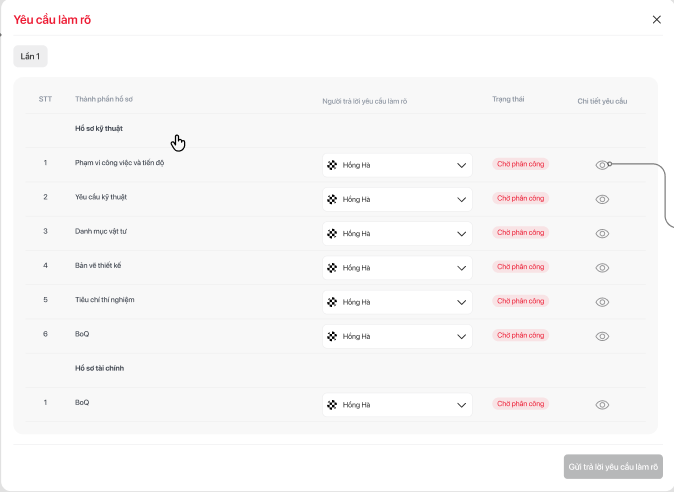This screenshot has width=674, height=492.
Task: Click eye icon for Yêu cầu kỹ thuật row
Action: (602, 199)
